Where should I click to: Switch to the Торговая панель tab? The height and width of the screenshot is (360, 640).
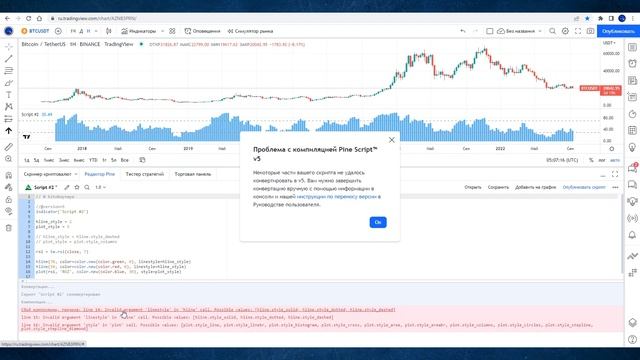(193, 174)
